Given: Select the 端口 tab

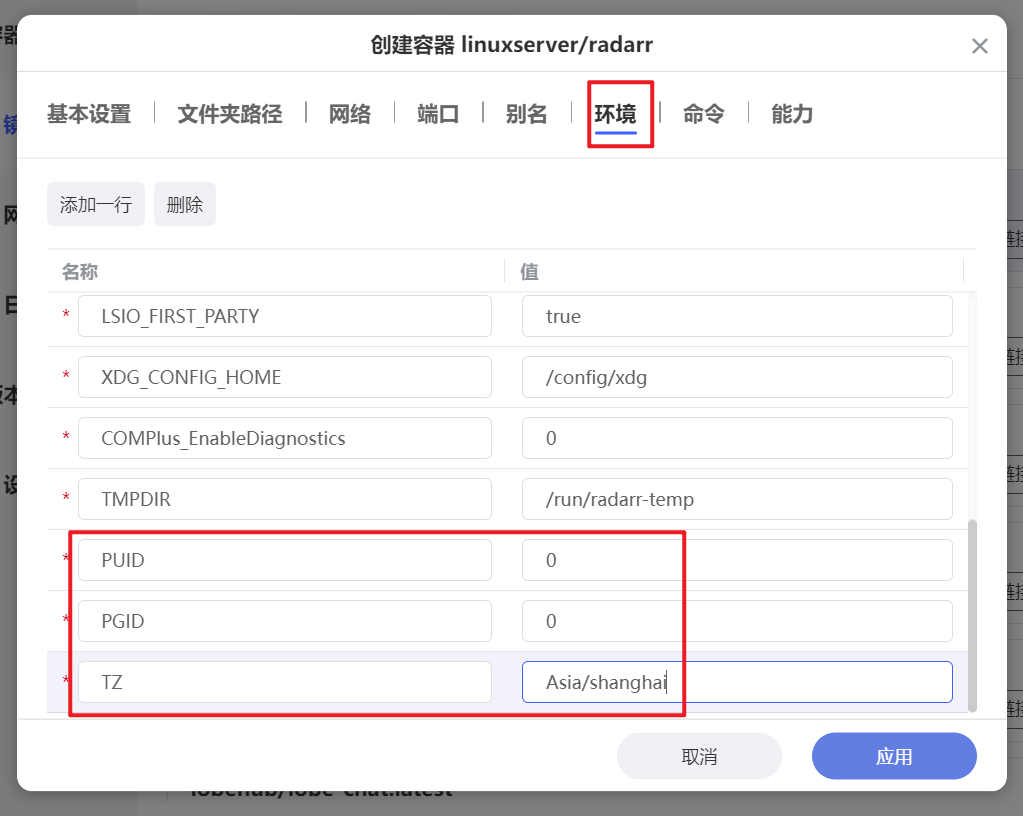Looking at the screenshot, I should tap(438, 113).
